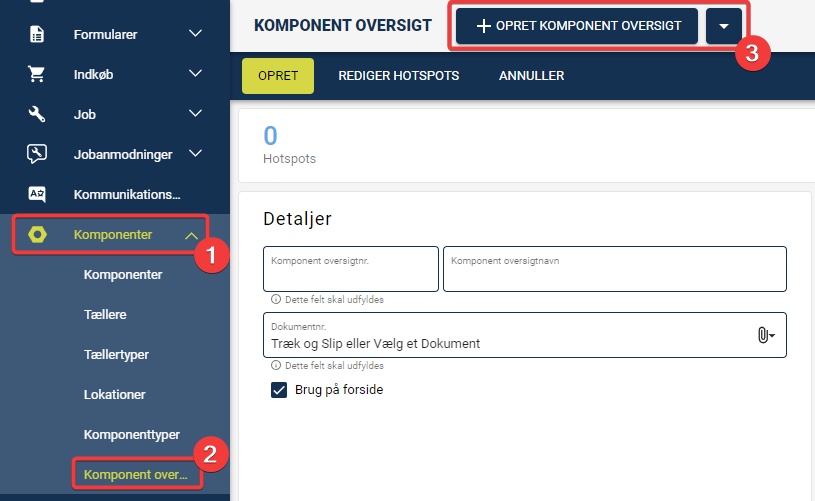Open the Komponenttyper submenu entry
The image size is (815, 501).
[132, 434]
